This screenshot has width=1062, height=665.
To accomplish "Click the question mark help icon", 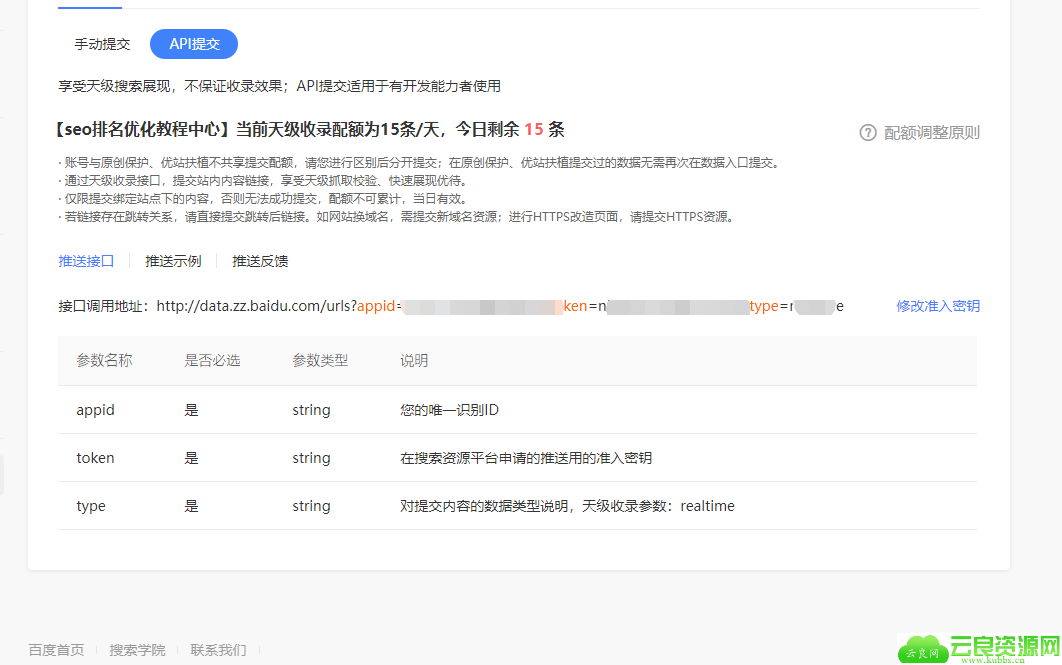I will pos(868,133).
